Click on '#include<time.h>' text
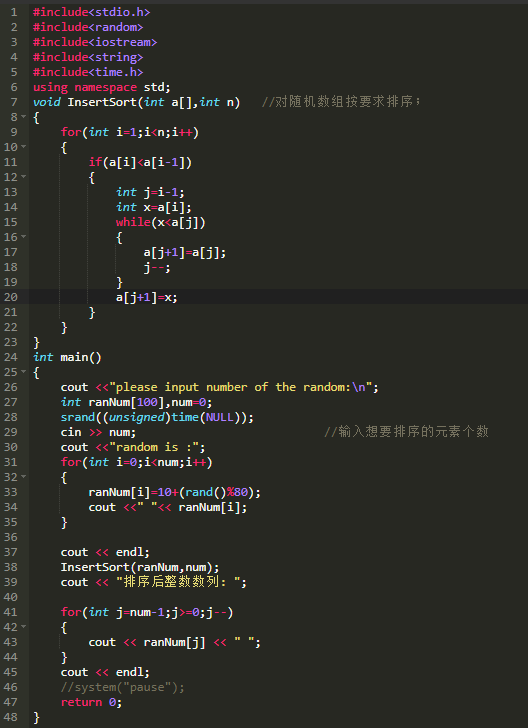This screenshot has width=528, height=728. 88,72
